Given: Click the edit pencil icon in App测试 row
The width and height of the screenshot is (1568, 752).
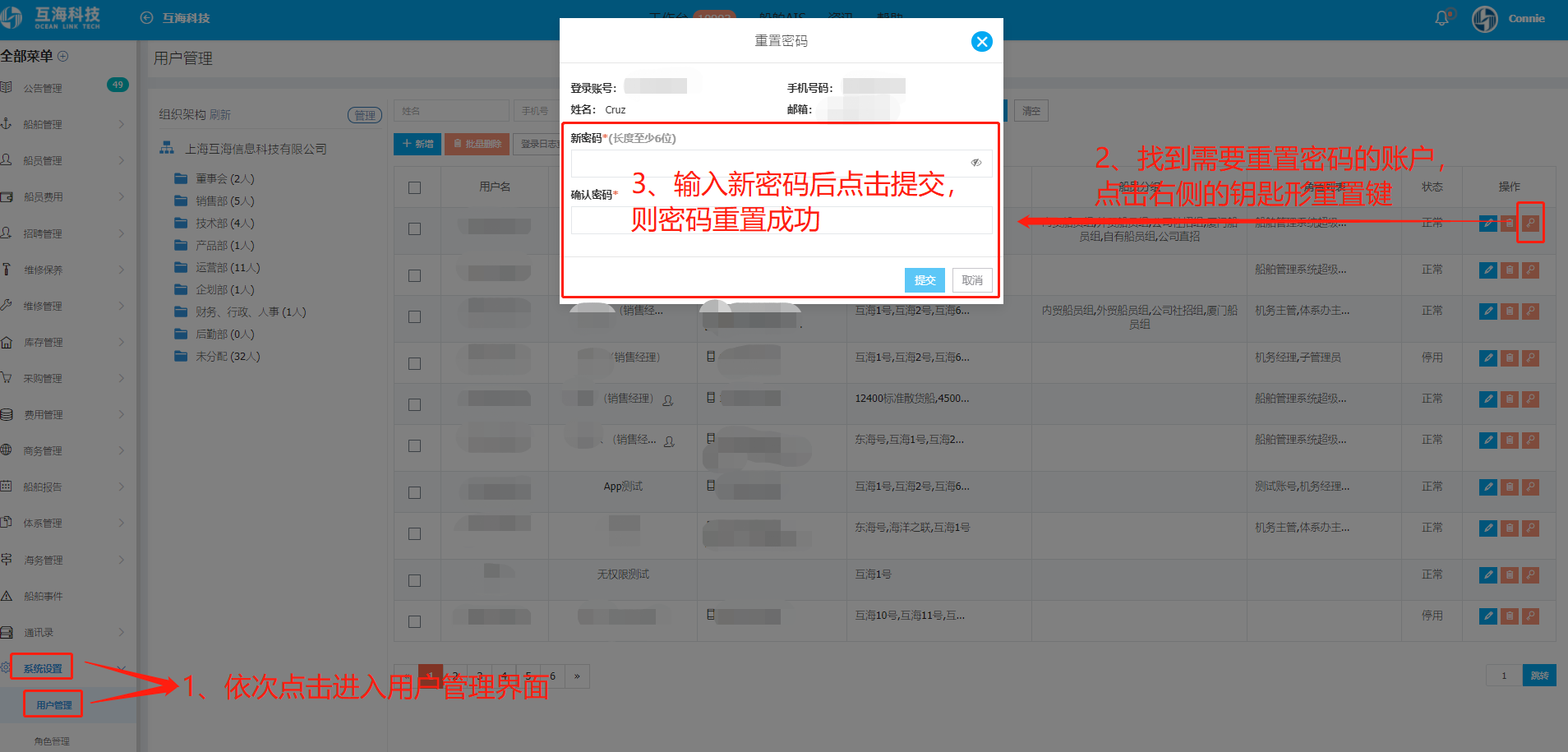Looking at the screenshot, I should 1487,487.
